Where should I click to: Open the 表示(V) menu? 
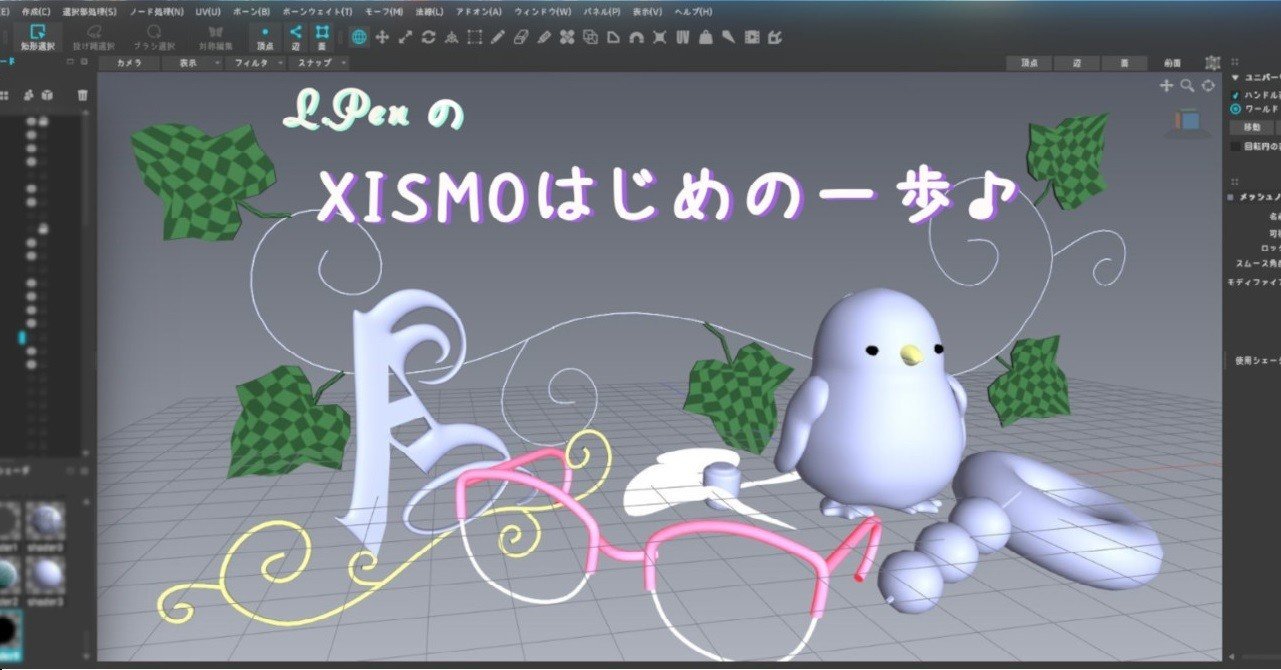click(648, 11)
